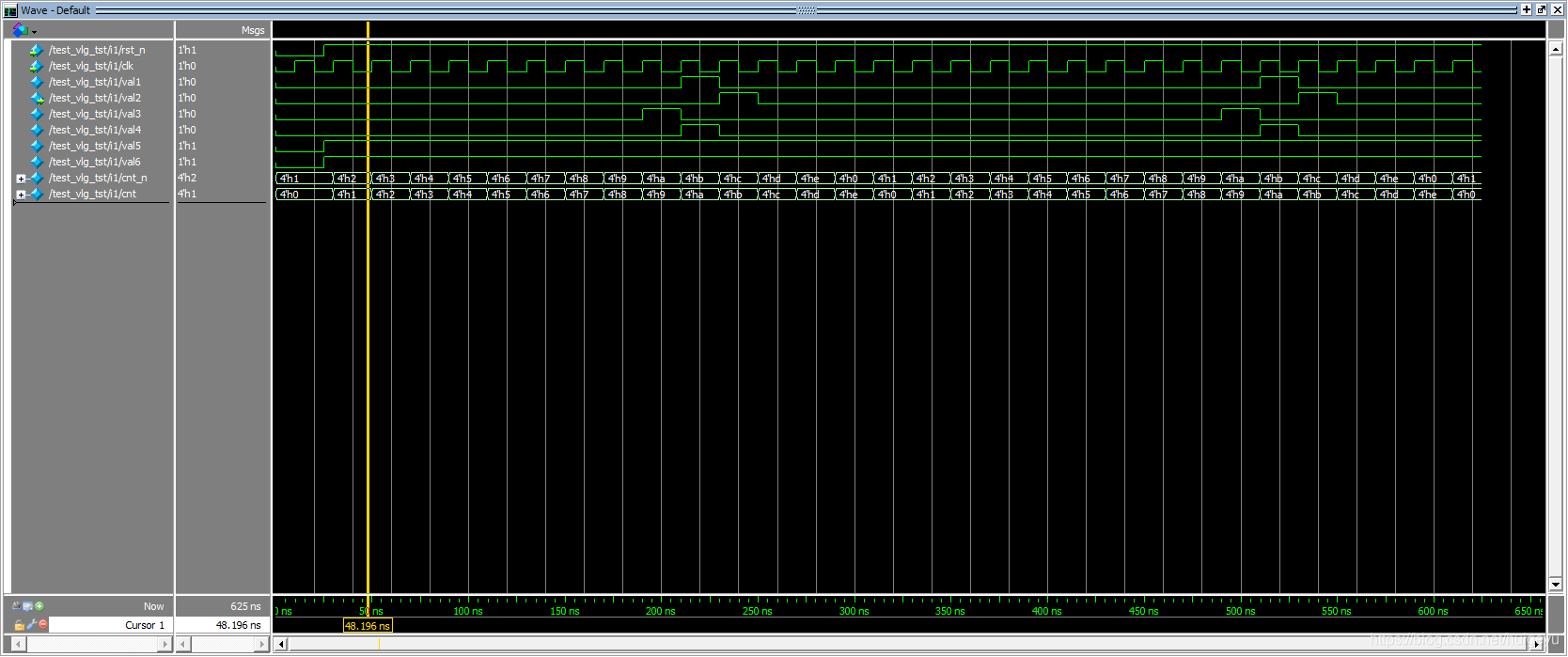Viewport: 1568px width, 657px height.
Task: Remove Cursor 1 with red minus icon
Action: coord(43,624)
